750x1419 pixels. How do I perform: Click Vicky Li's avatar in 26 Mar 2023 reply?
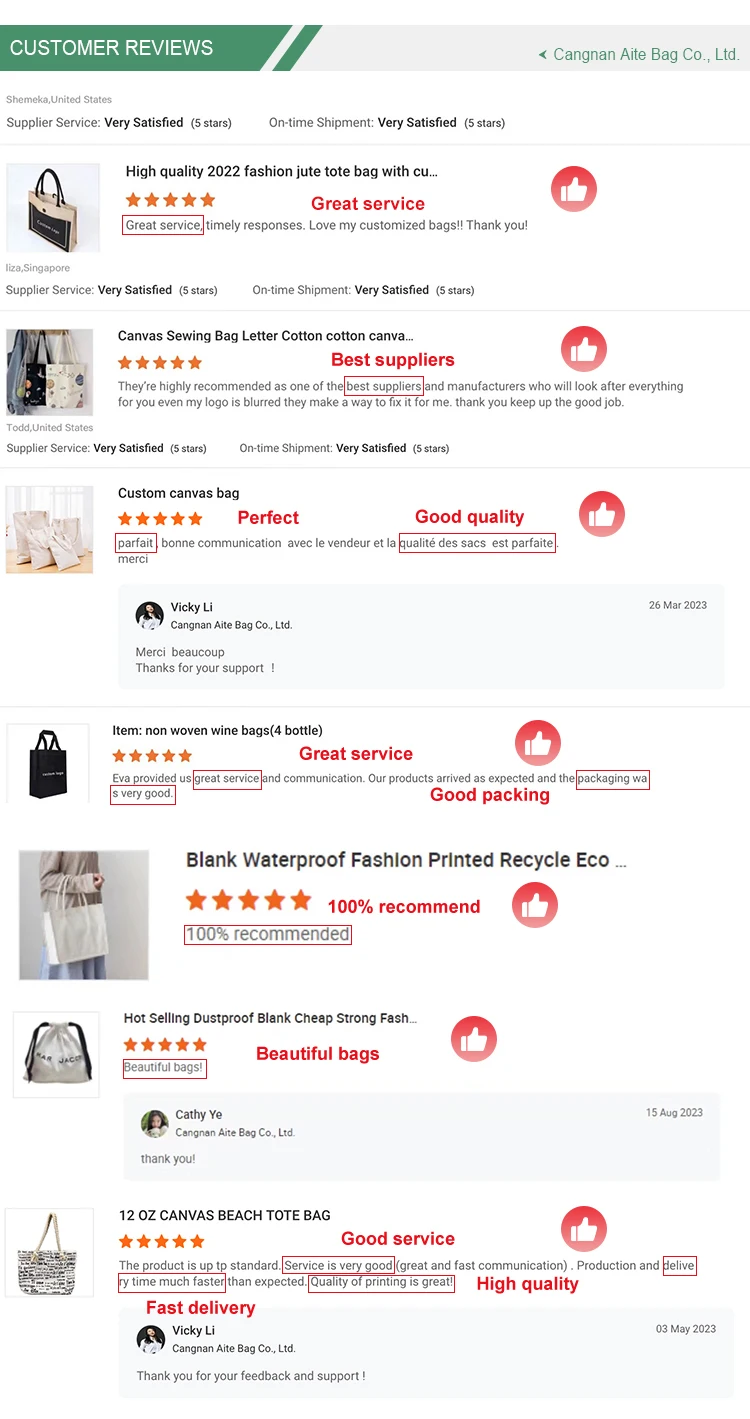point(150,616)
